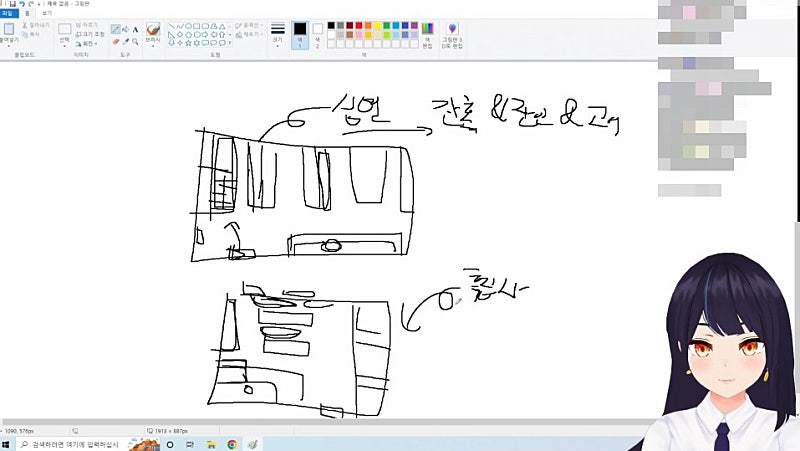Open Task View on the taskbar

click(190, 445)
